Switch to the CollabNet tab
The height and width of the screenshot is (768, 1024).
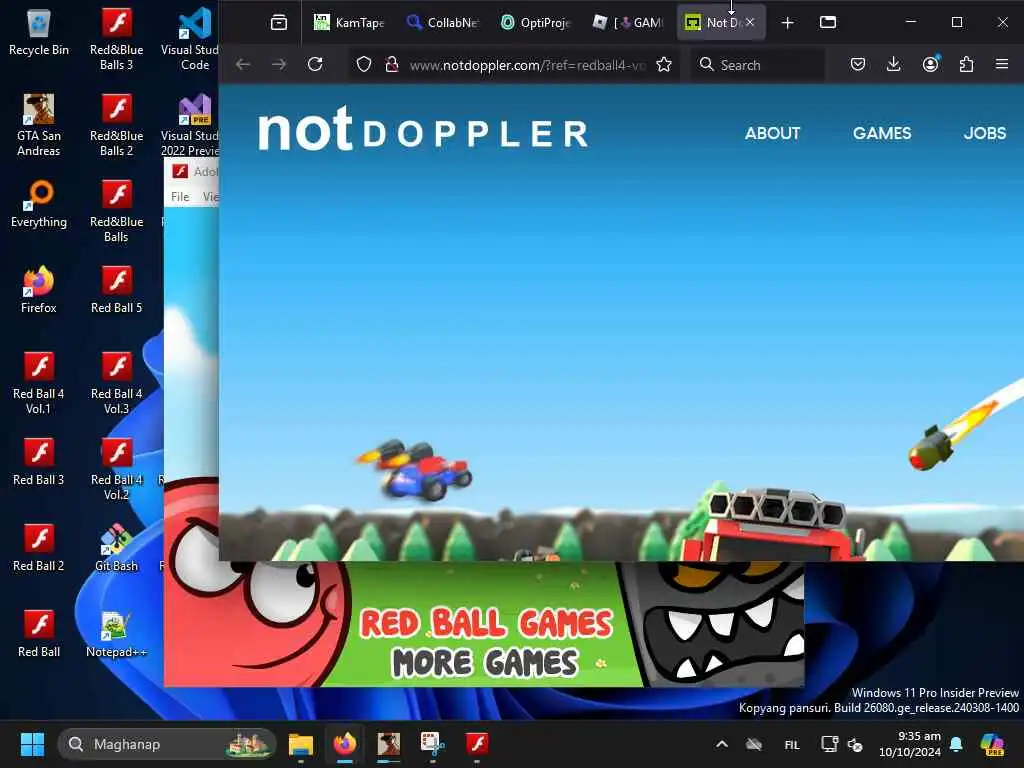click(x=442, y=22)
